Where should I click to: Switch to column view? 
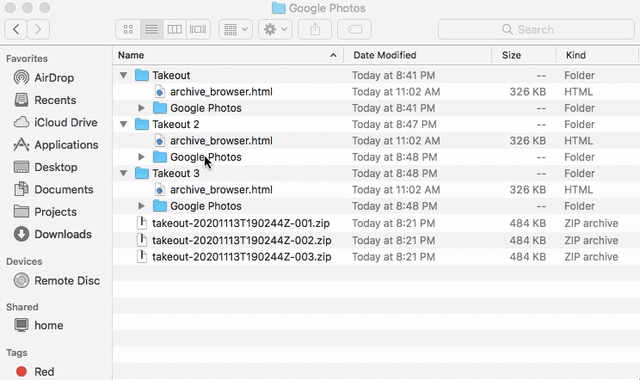tap(175, 29)
